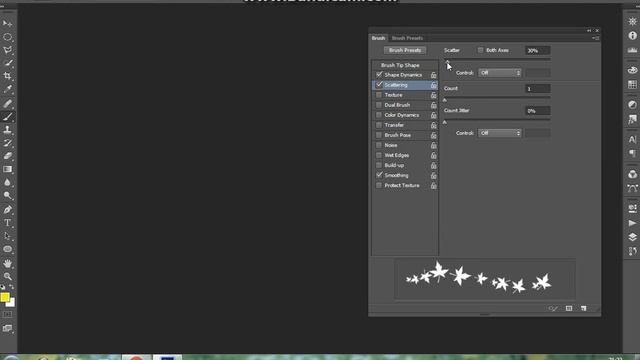This screenshot has width=640, height=360.
Task: Select the Brush tool in toolbar
Action: click(7, 117)
